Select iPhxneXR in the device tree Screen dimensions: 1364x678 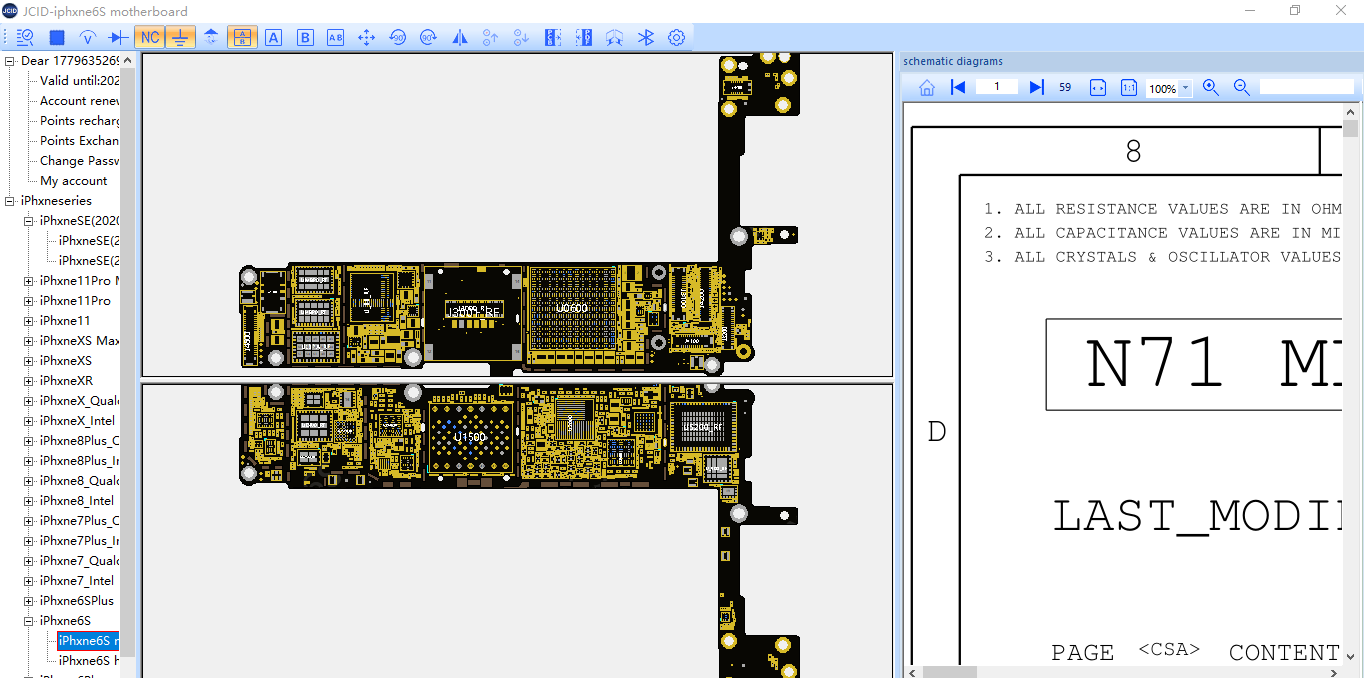[66, 381]
